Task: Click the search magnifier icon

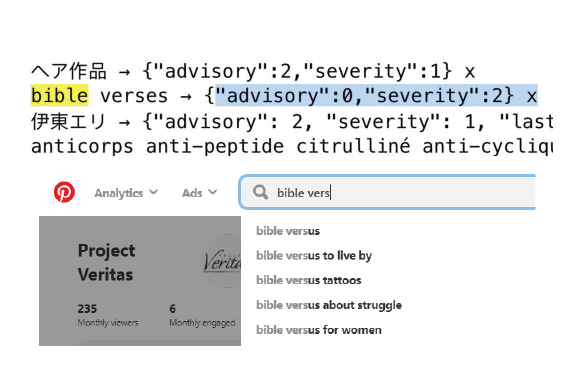Action: pyautogui.click(x=260, y=192)
